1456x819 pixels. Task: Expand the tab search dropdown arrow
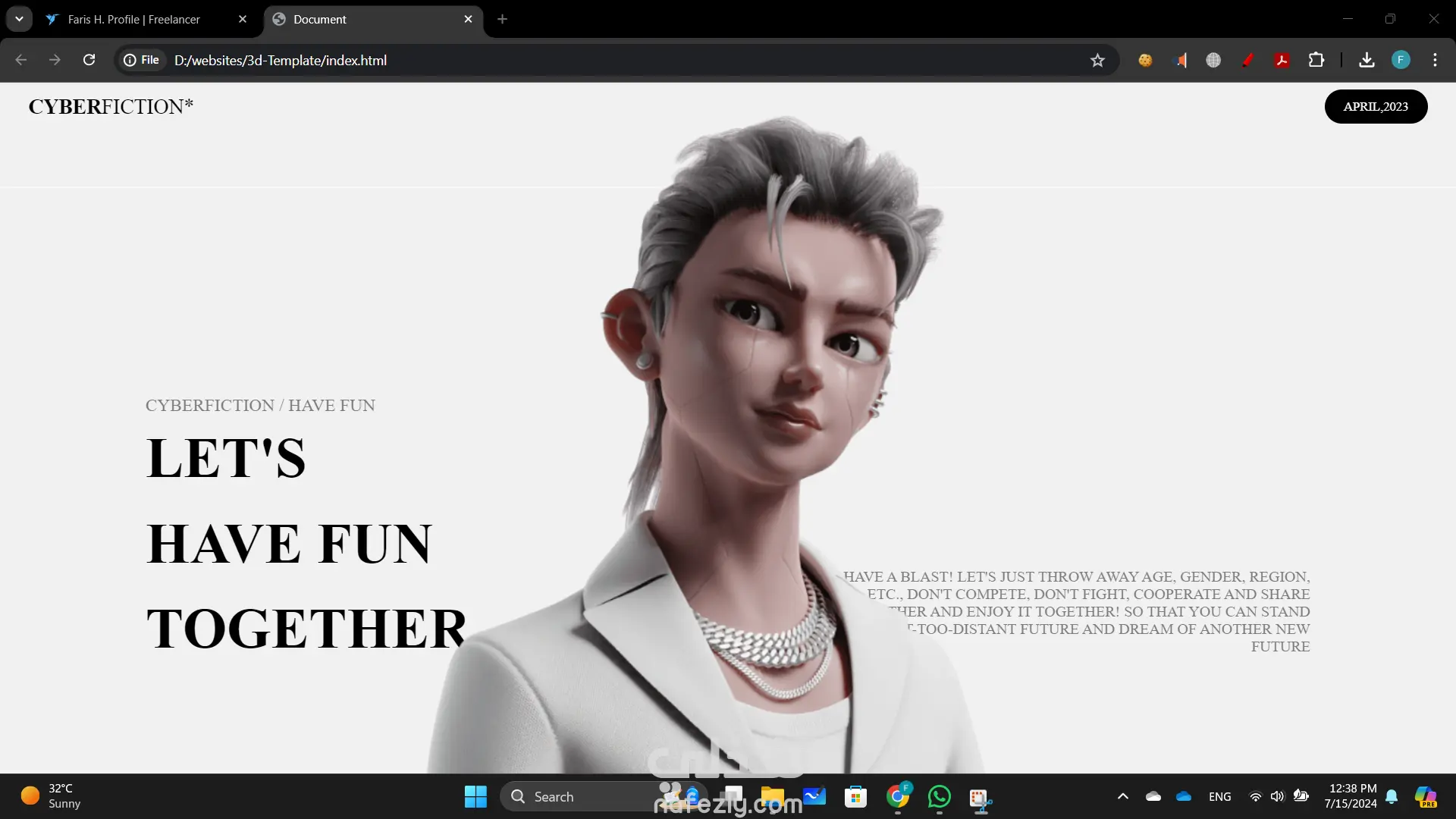pyautogui.click(x=19, y=19)
